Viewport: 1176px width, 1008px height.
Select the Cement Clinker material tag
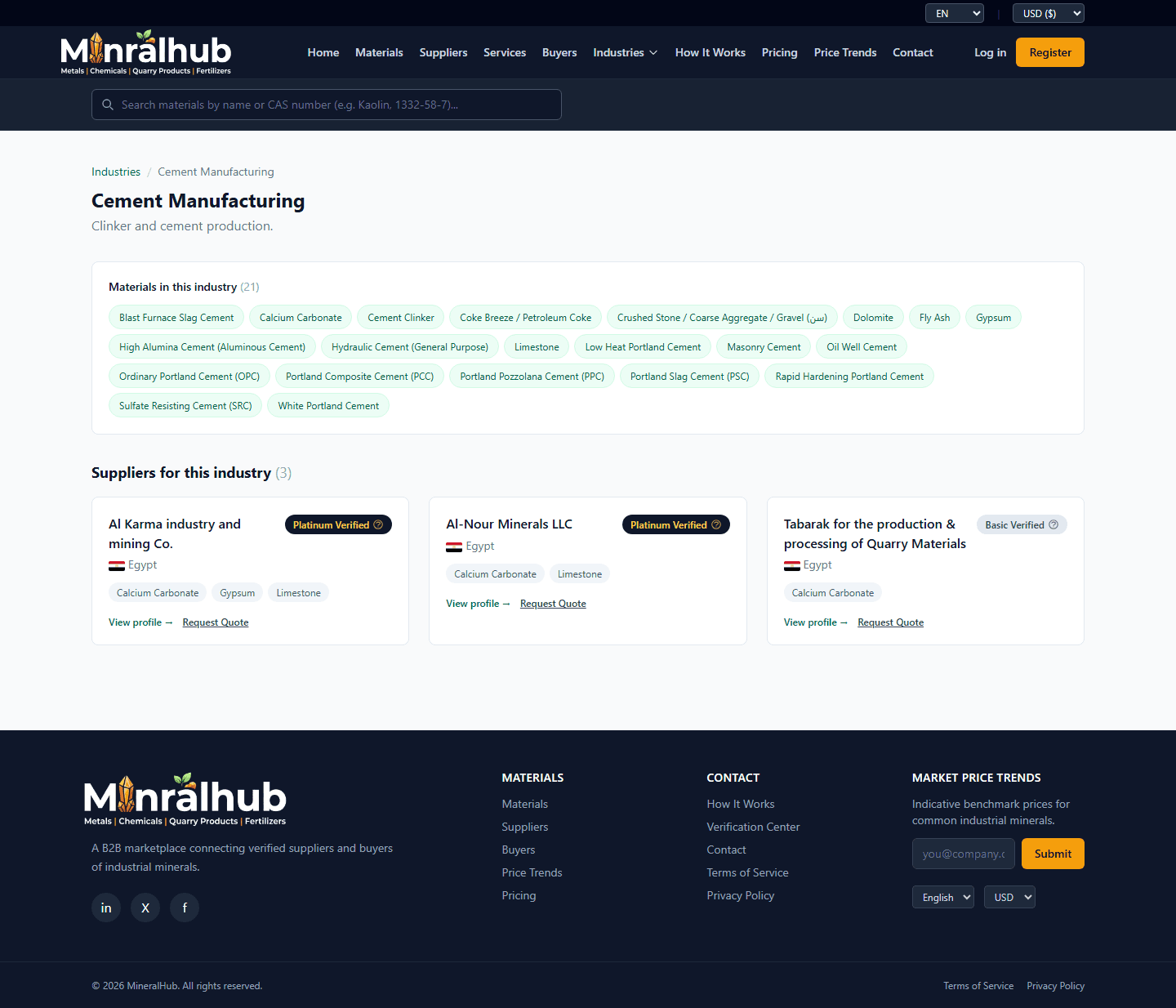(401, 318)
